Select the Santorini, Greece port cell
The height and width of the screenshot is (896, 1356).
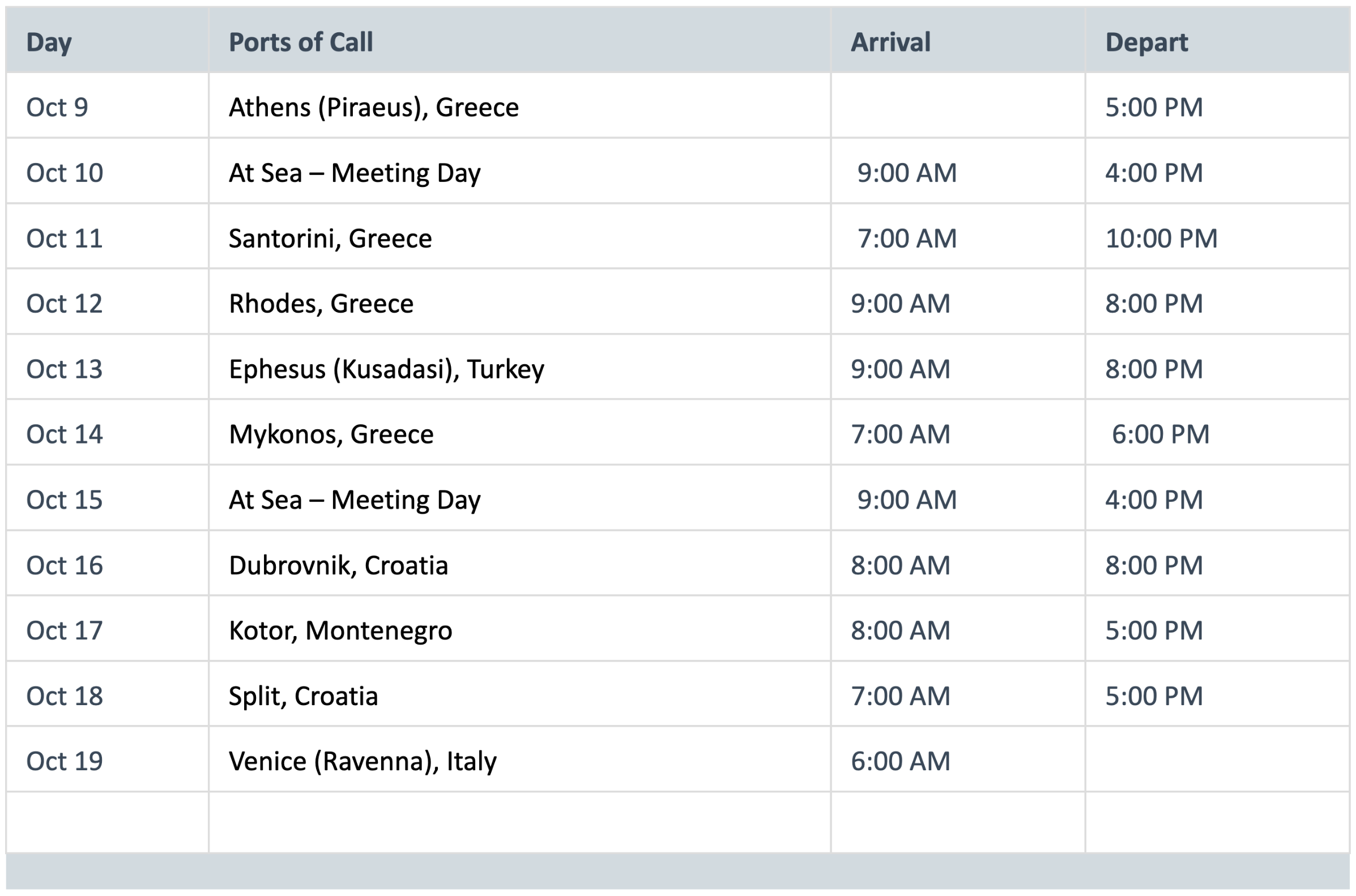330,238
